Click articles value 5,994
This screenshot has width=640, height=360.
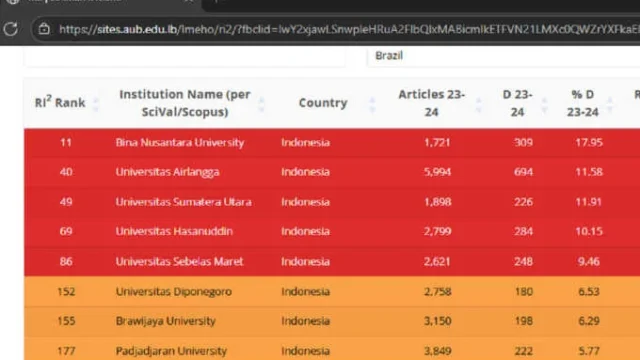click(437, 172)
